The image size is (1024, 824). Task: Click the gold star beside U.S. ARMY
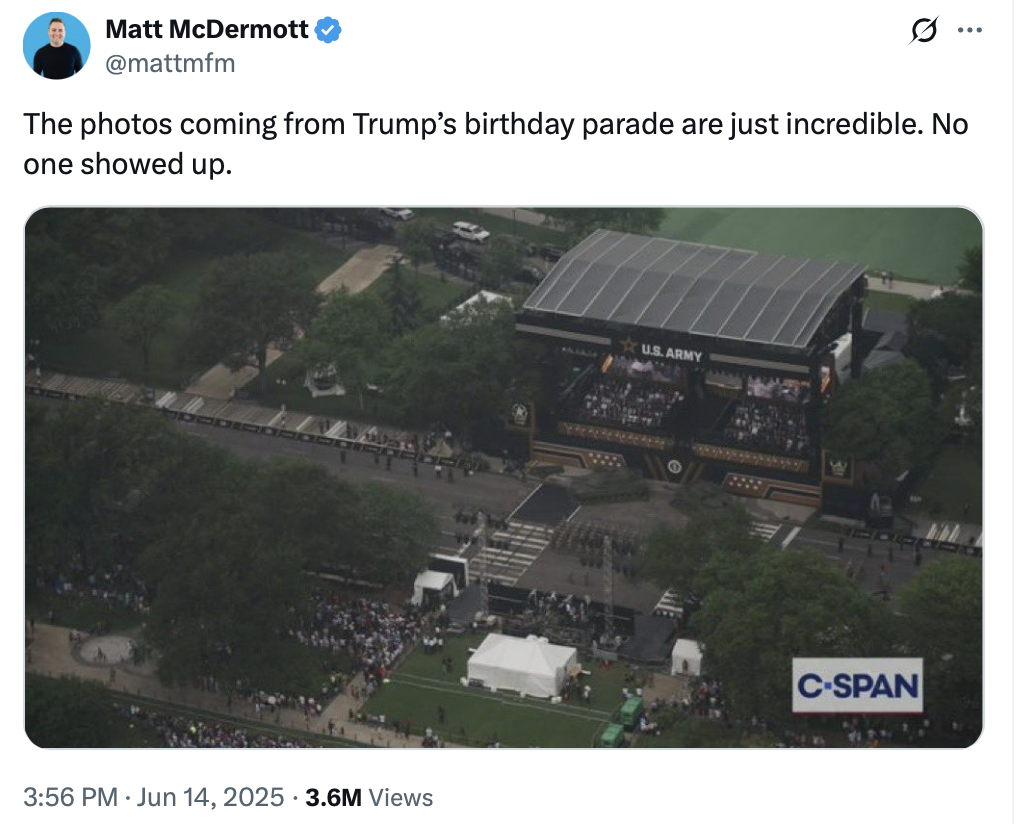point(628,345)
